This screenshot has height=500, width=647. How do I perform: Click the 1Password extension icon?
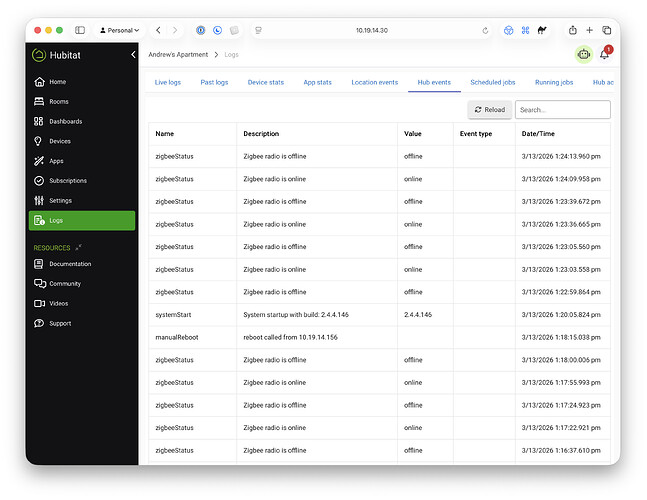point(201,30)
